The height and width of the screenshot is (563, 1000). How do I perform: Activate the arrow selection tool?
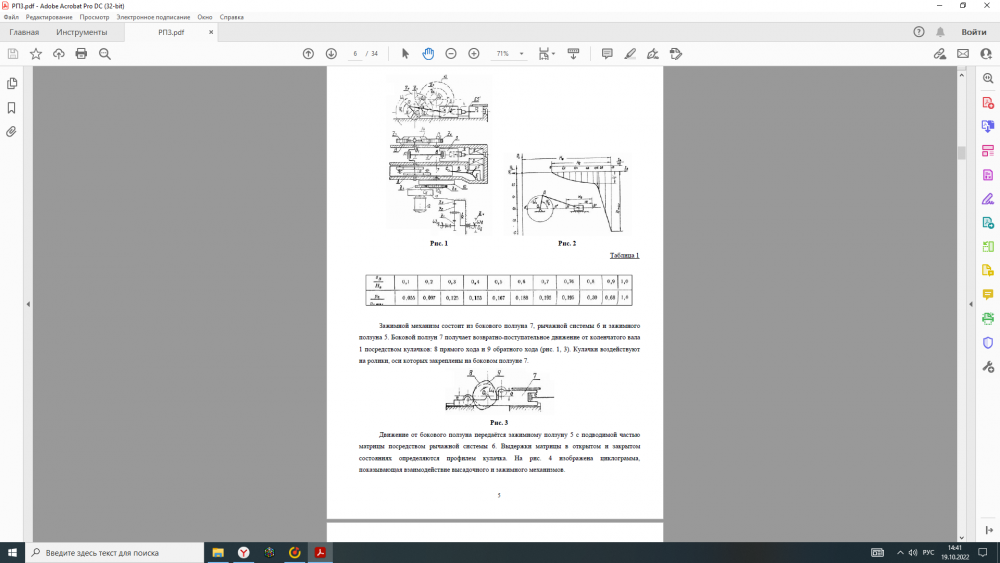[x=405, y=54]
